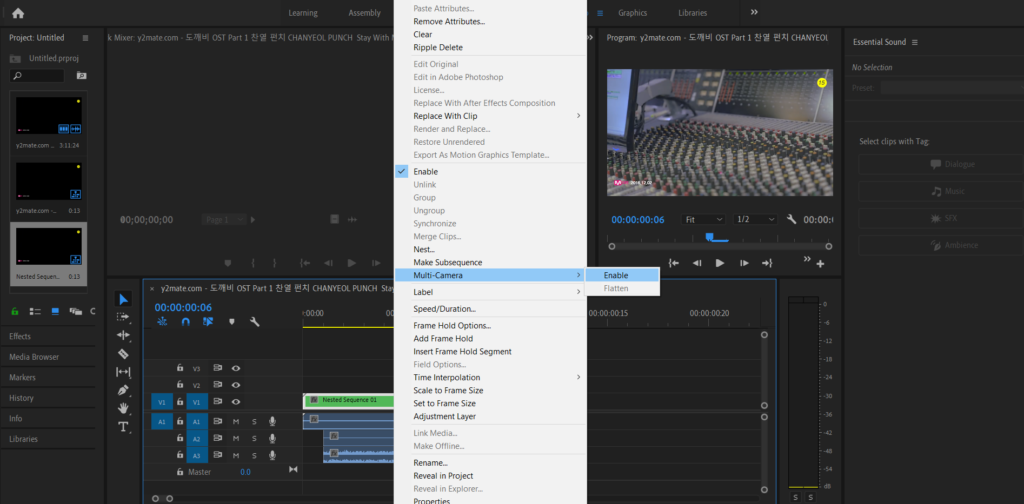The height and width of the screenshot is (504, 1024).
Task: Open Program Monitor settings wrench
Action: (x=792, y=219)
